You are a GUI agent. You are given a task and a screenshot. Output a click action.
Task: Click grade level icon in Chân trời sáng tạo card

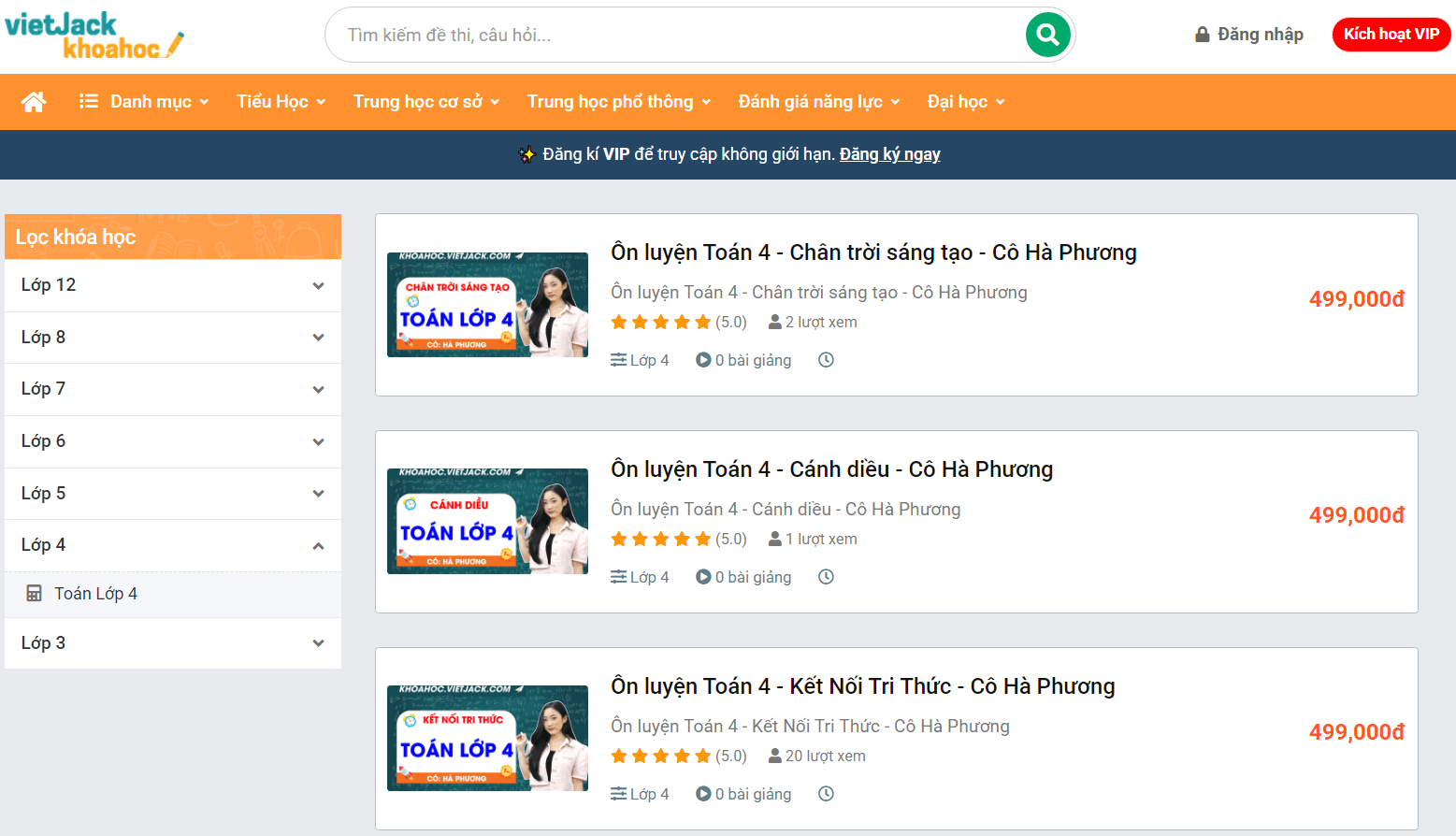coord(618,360)
